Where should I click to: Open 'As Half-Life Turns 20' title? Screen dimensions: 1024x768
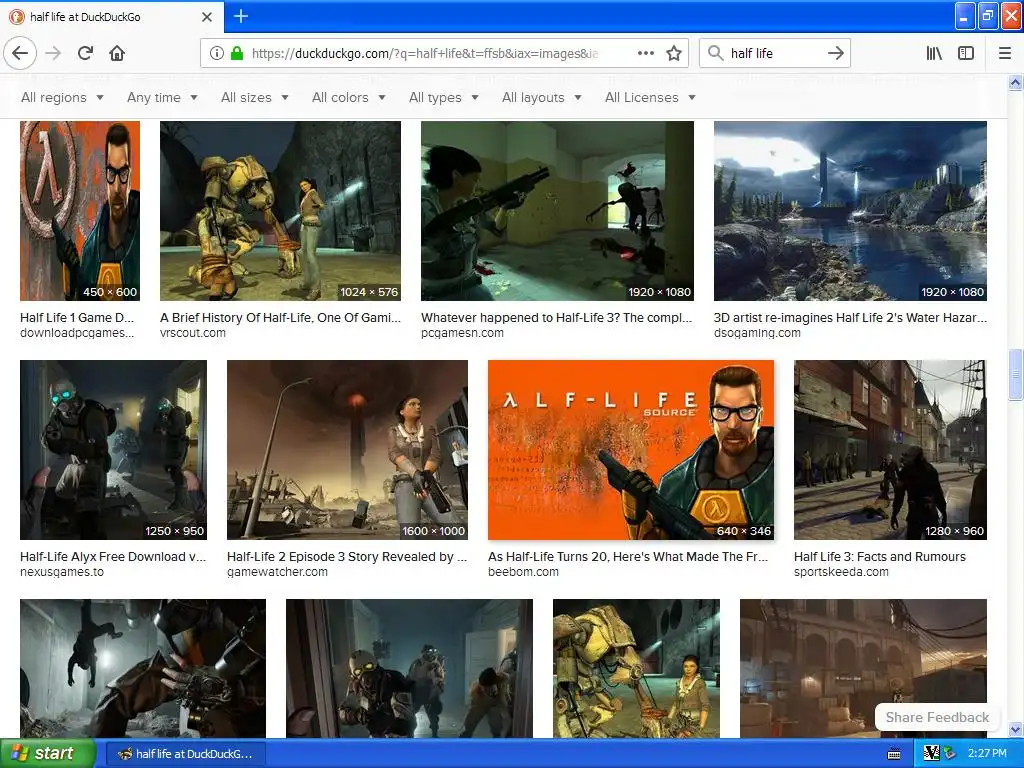click(x=628, y=556)
